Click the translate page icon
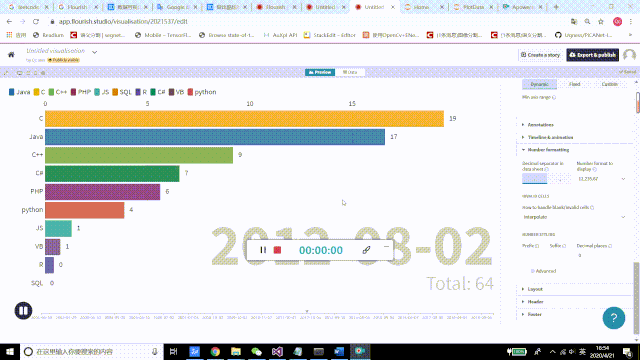This screenshot has height=360, width=640. tap(574, 22)
